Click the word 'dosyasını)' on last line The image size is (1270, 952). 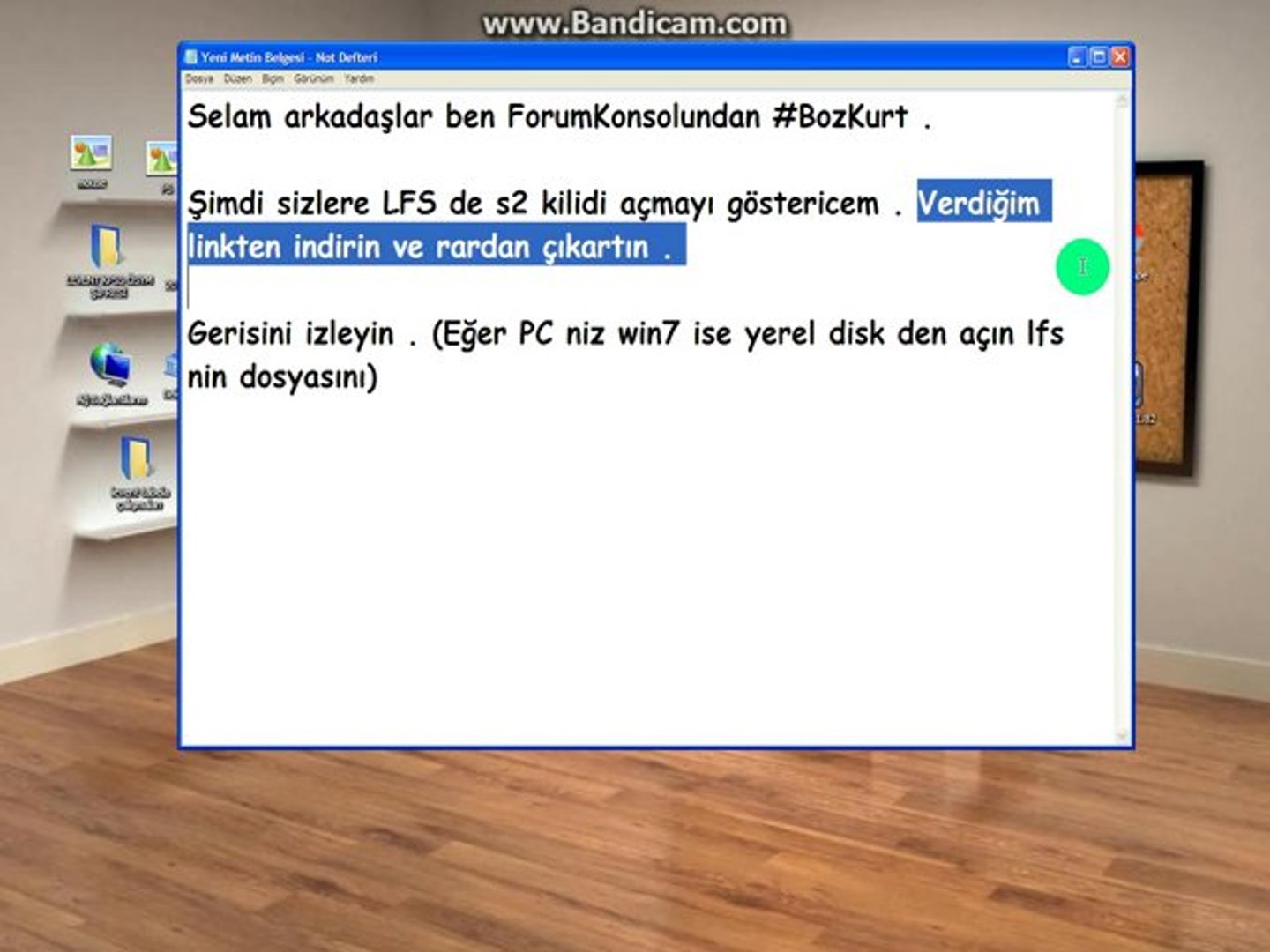(x=309, y=377)
